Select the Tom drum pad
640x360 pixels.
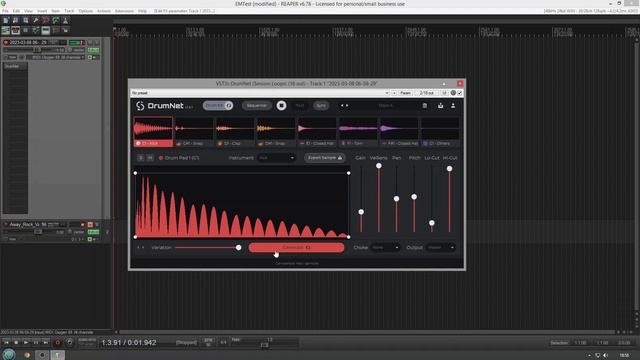click(x=358, y=132)
